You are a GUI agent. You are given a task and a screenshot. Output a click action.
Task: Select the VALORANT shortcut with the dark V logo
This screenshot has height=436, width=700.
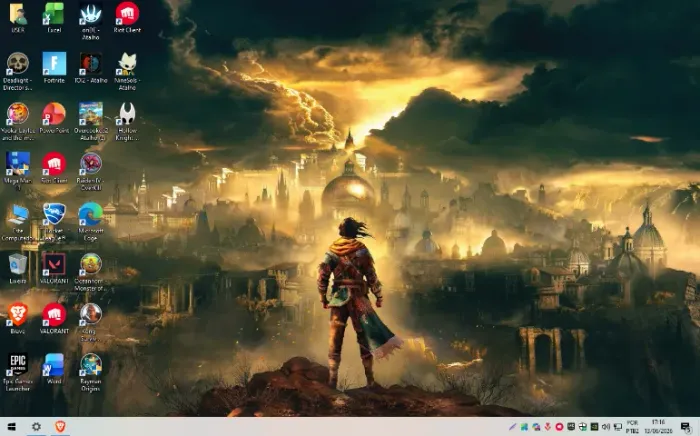[54, 269]
